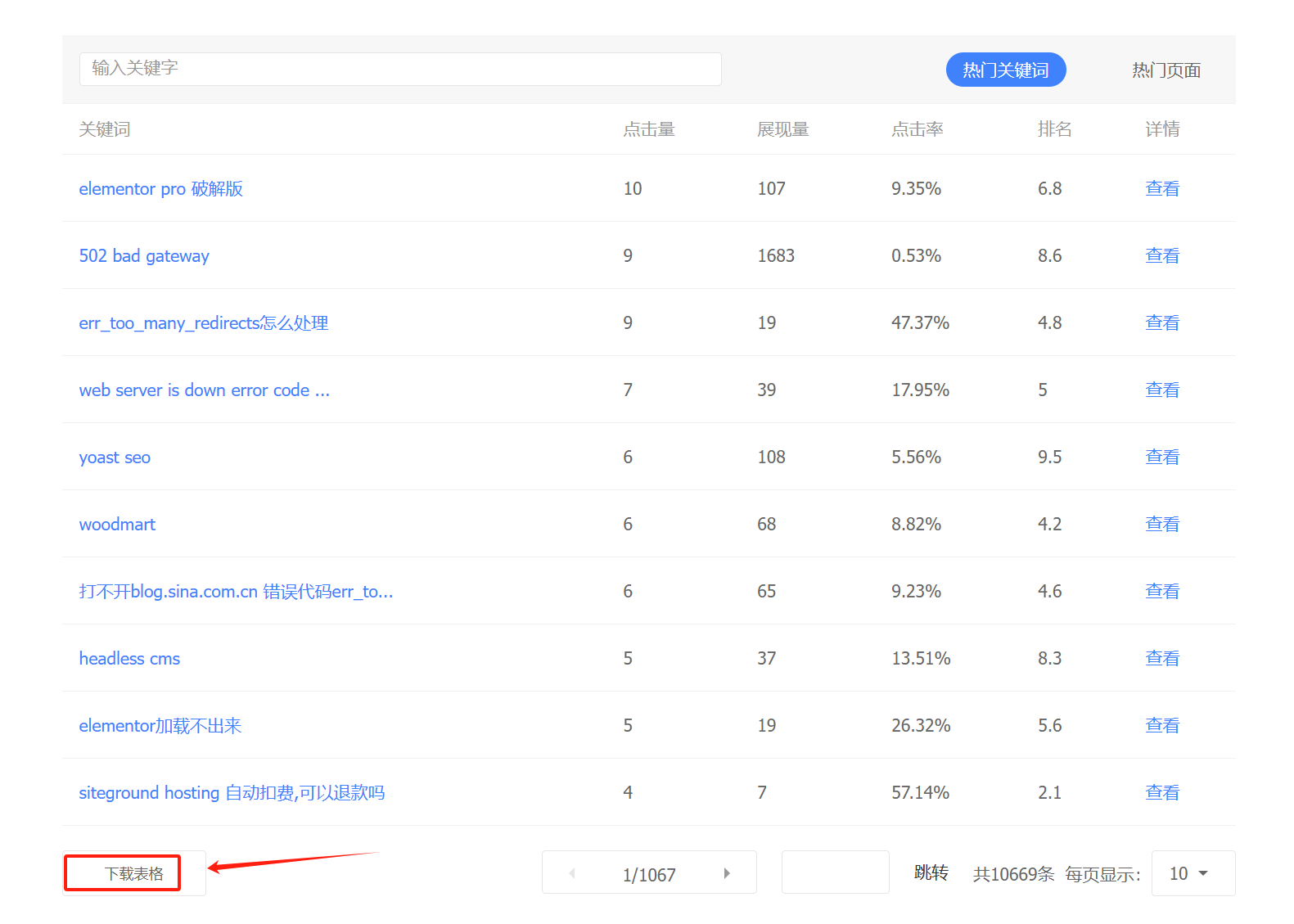This screenshot has height=924, width=1294.
Task: Open the headless cms keyword link
Action: click(x=129, y=659)
